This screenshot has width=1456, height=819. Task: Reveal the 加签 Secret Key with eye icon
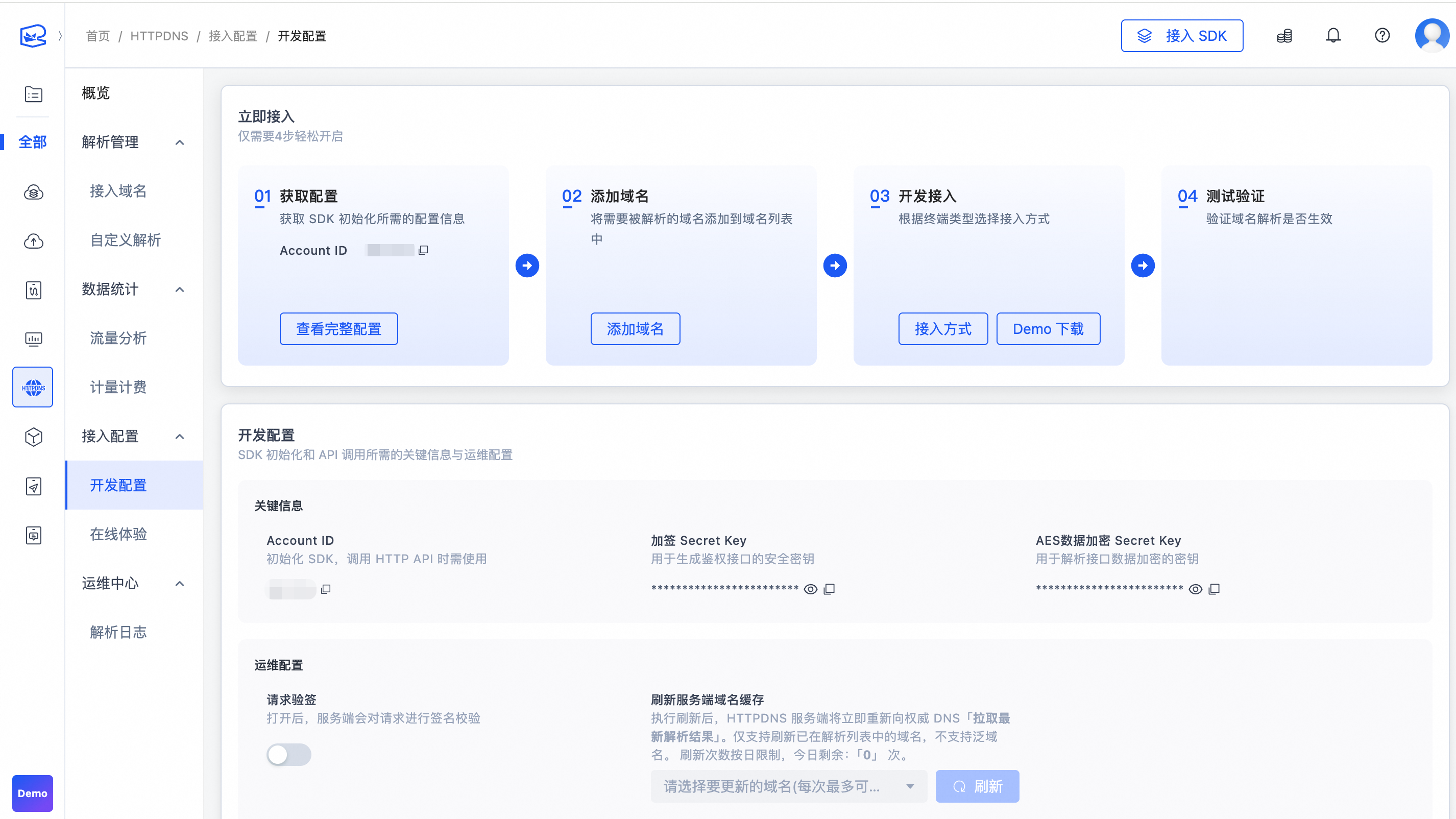tap(811, 589)
